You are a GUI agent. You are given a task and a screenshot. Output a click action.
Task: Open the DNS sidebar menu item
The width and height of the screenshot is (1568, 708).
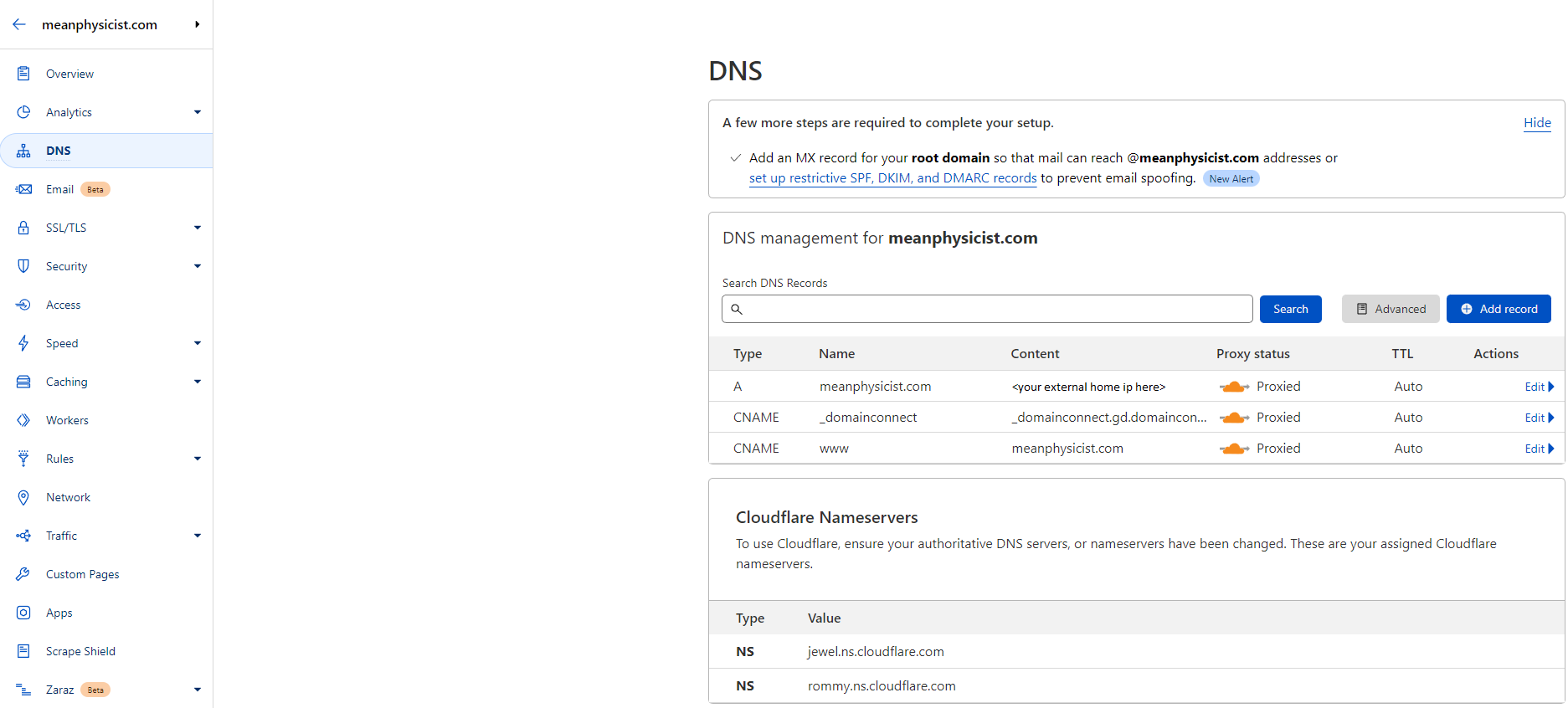pyautogui.click(x=59, y=151)
